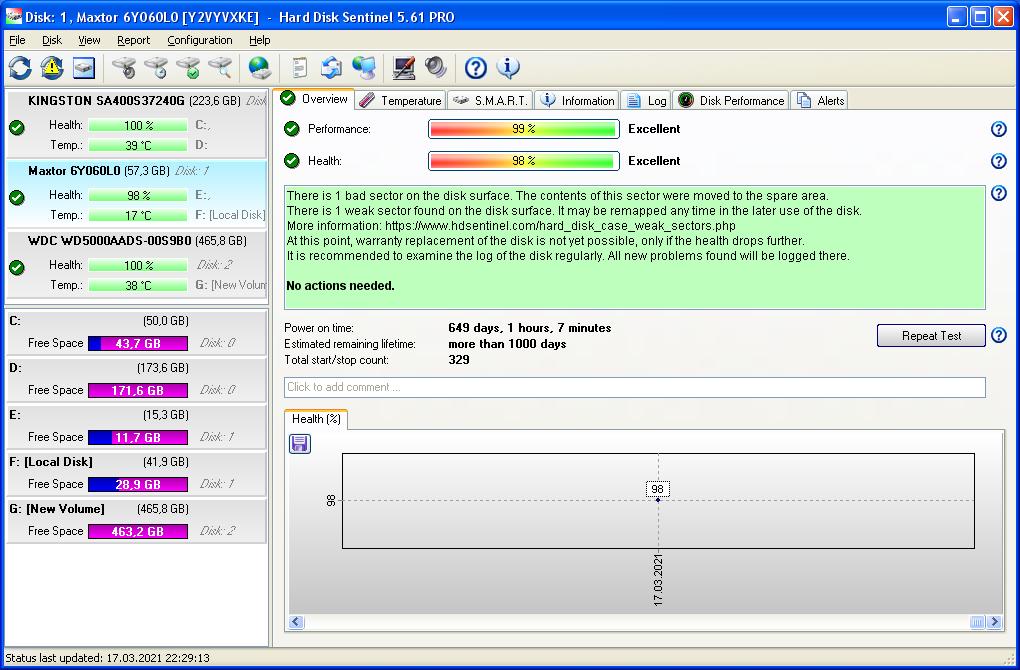This screenshot has width=1020, height=670.
Task: Select the Health (%) chart tab
Action: point(316,419)
